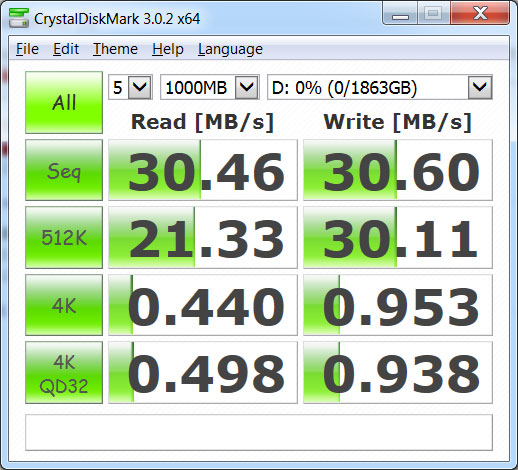Run the 4K random test
This screenshot has height=470, width=518.
click(64, 305)
